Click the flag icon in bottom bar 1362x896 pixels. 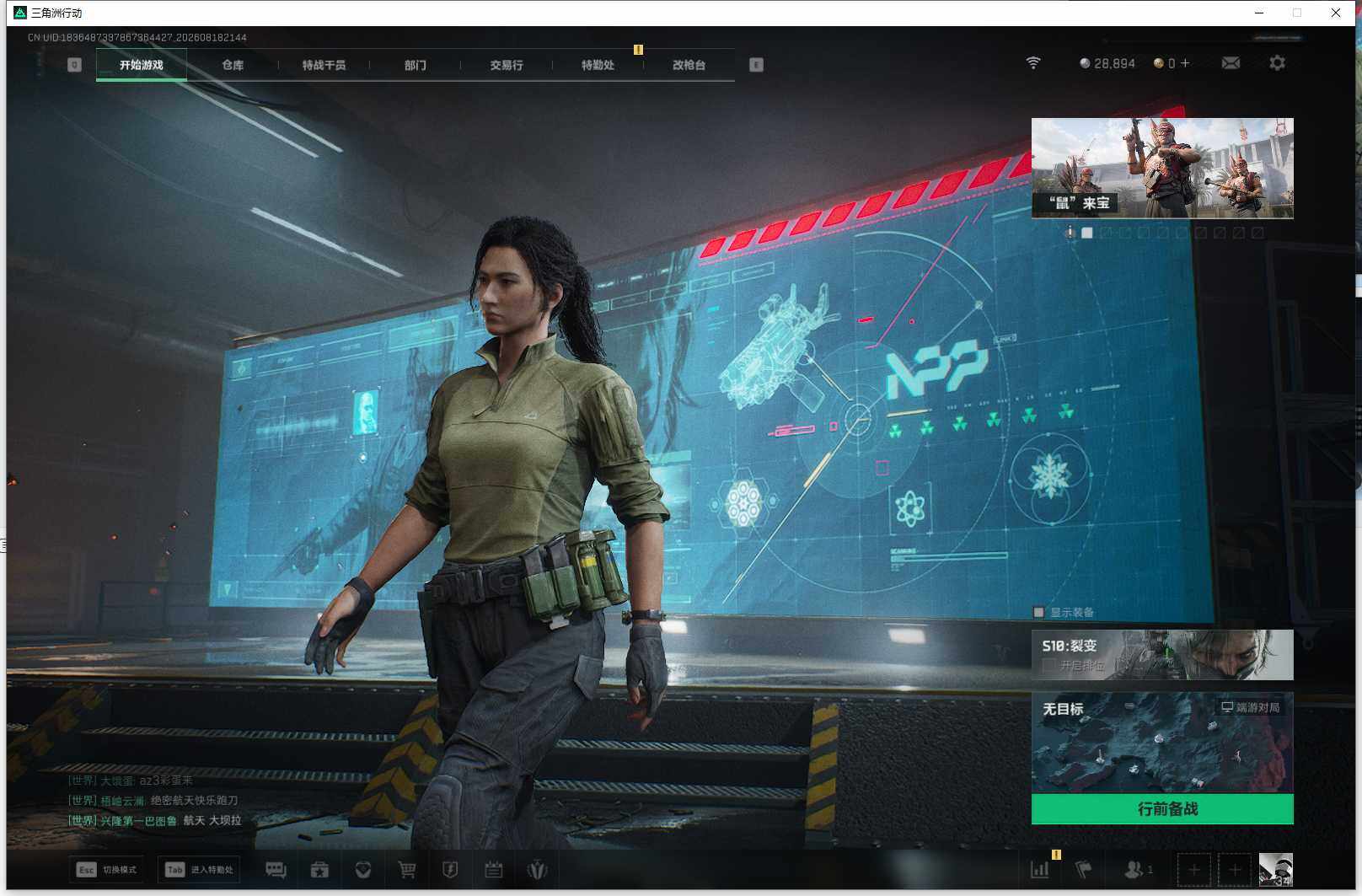point(1084,870)
